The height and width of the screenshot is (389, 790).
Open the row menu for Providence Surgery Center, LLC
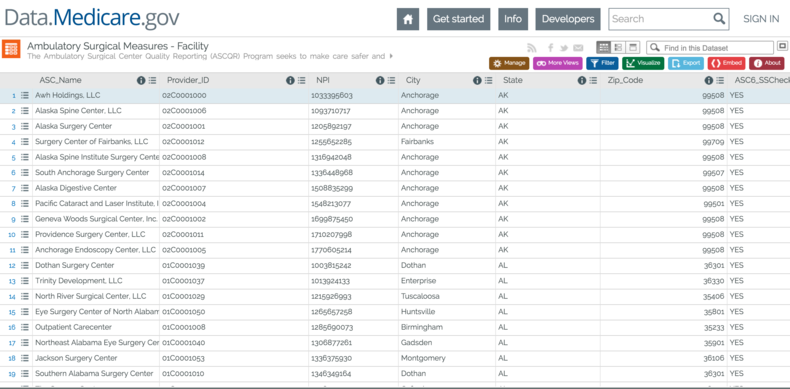click(25, 234)
